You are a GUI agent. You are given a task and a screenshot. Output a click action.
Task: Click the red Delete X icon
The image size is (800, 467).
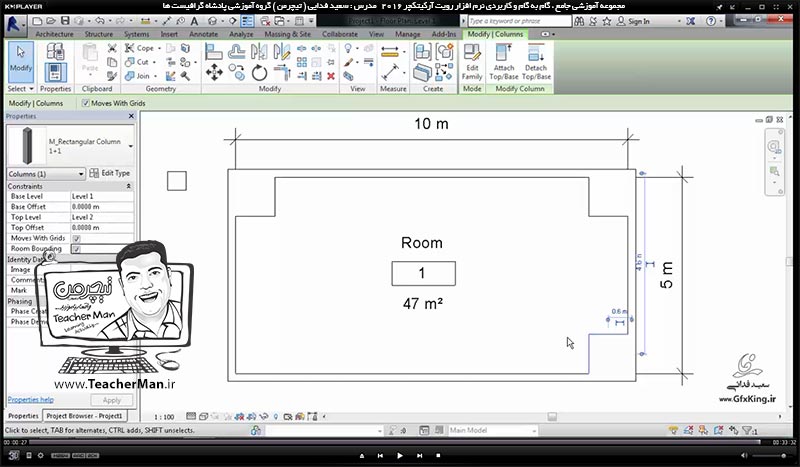(x=331, y=76)
